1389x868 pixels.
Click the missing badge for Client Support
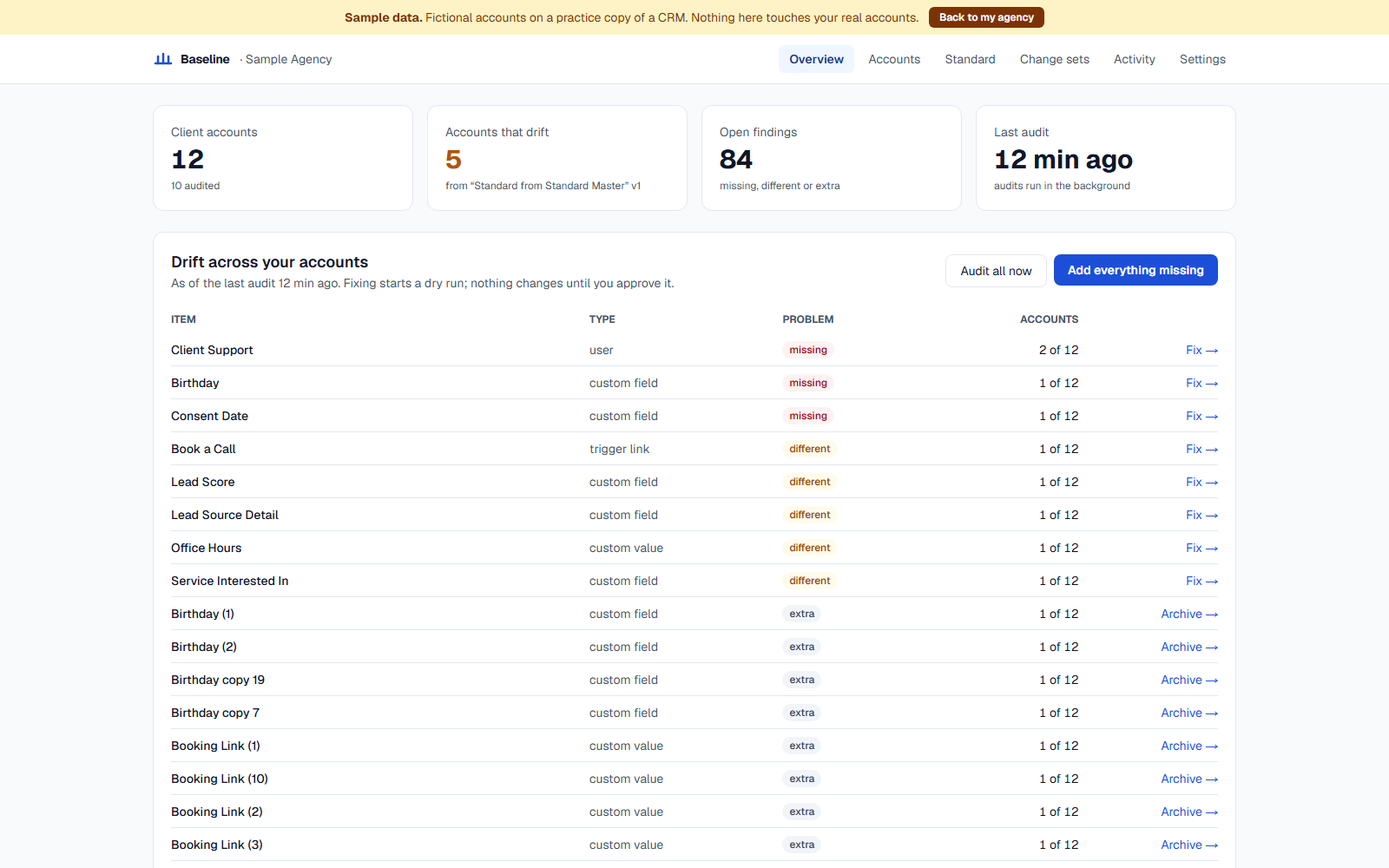pyautogui.click(x=808, y=350)
